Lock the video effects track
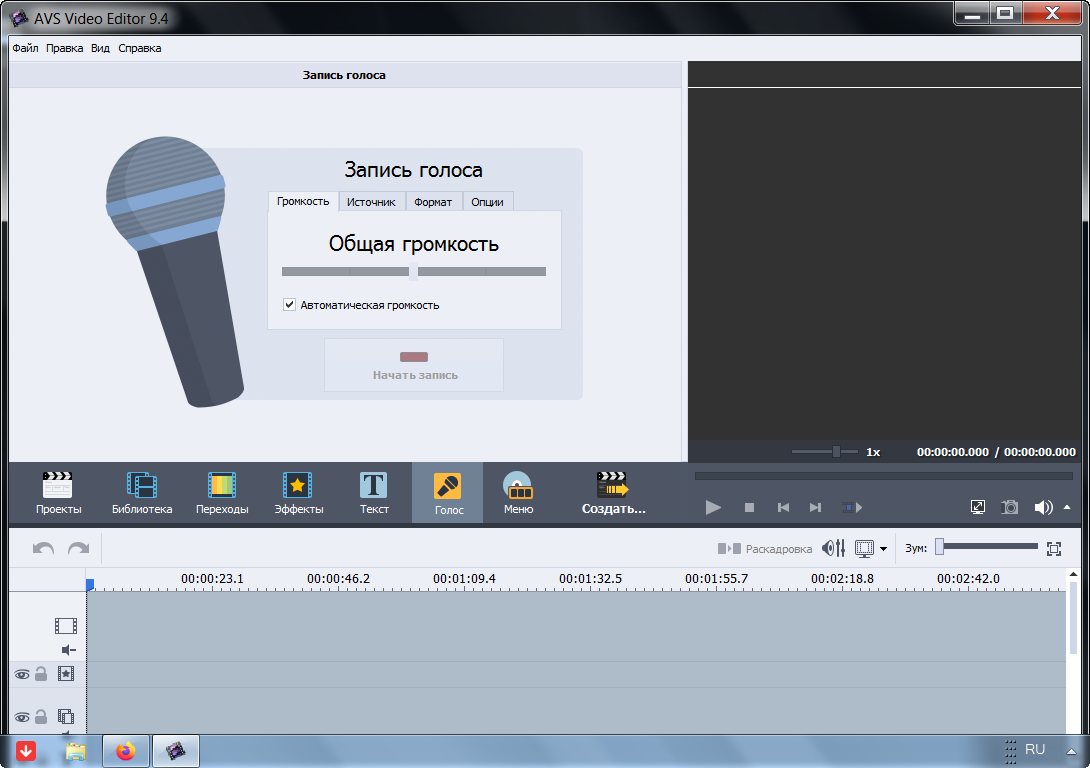This screenshot has width=1090, height=768. (x=41, y=674)
